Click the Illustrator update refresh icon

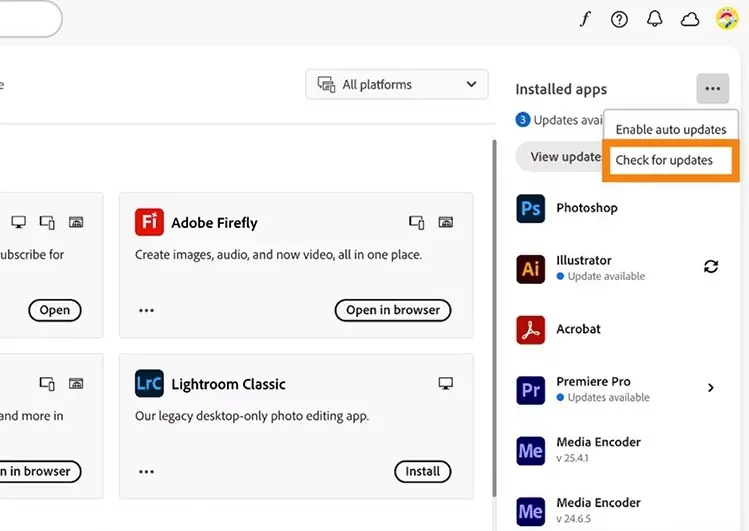click(x=711, y=267)
